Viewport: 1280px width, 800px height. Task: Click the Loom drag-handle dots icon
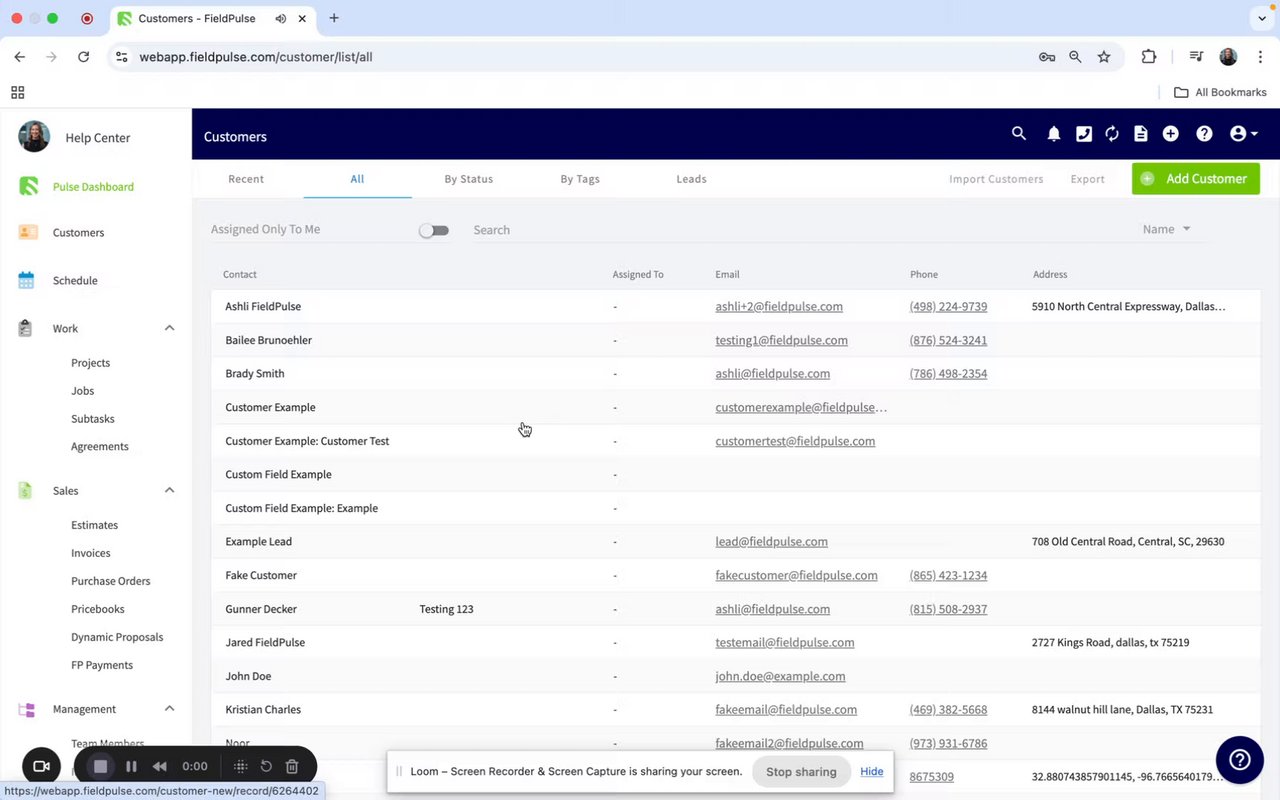240,766
